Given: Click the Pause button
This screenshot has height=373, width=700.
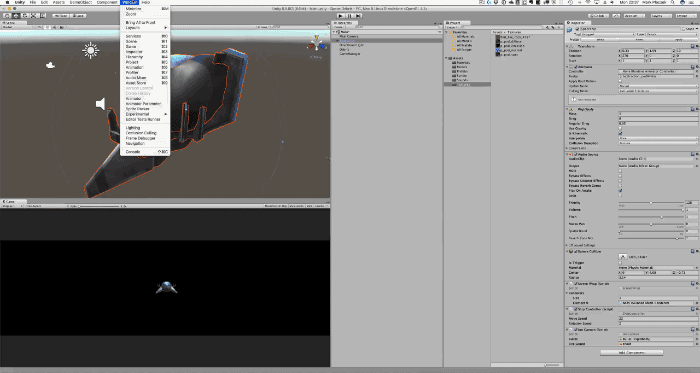Looking at the screenshot, I should pyautogui.click(x=350, y=16).
